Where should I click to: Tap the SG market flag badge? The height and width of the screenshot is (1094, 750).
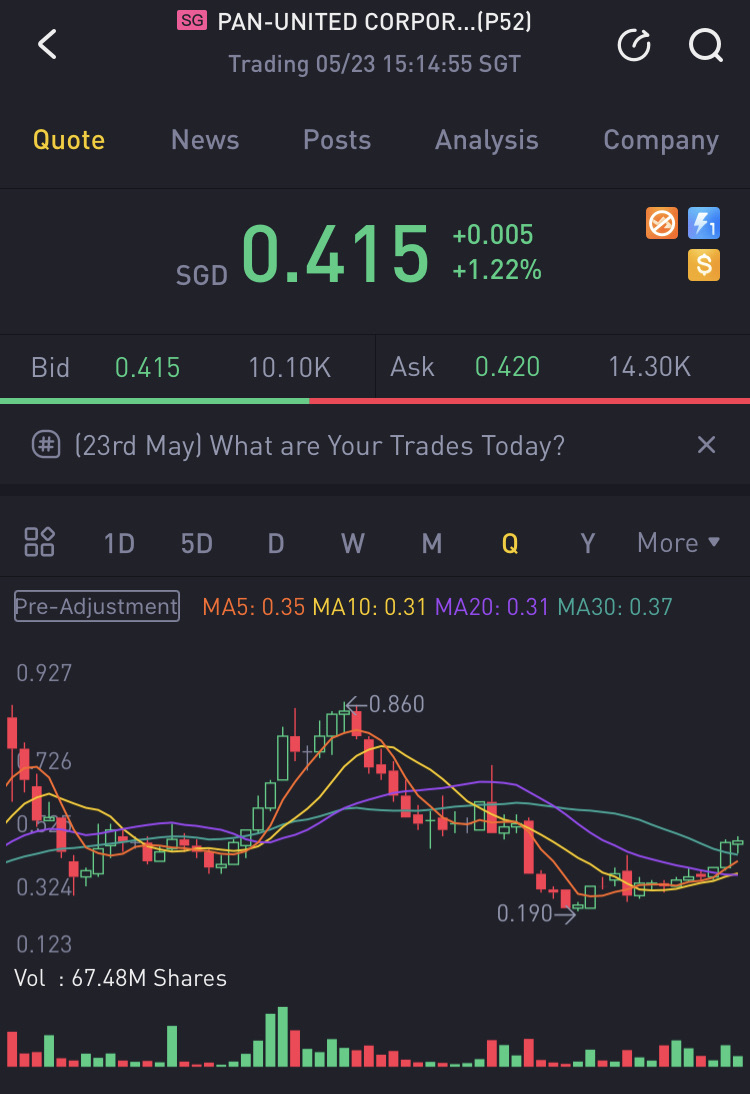(x=192, y=21)
